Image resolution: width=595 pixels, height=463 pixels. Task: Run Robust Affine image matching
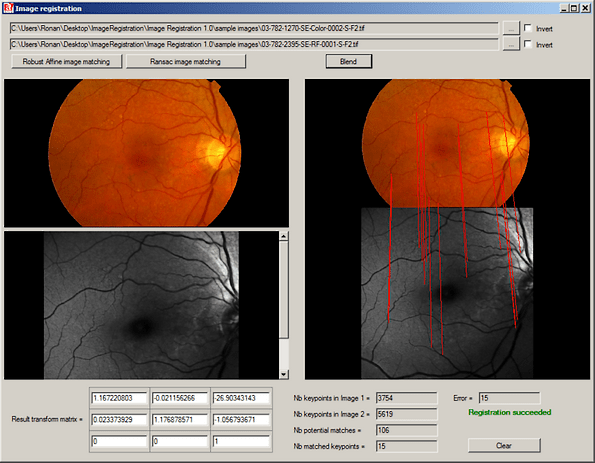click(66, 61)
